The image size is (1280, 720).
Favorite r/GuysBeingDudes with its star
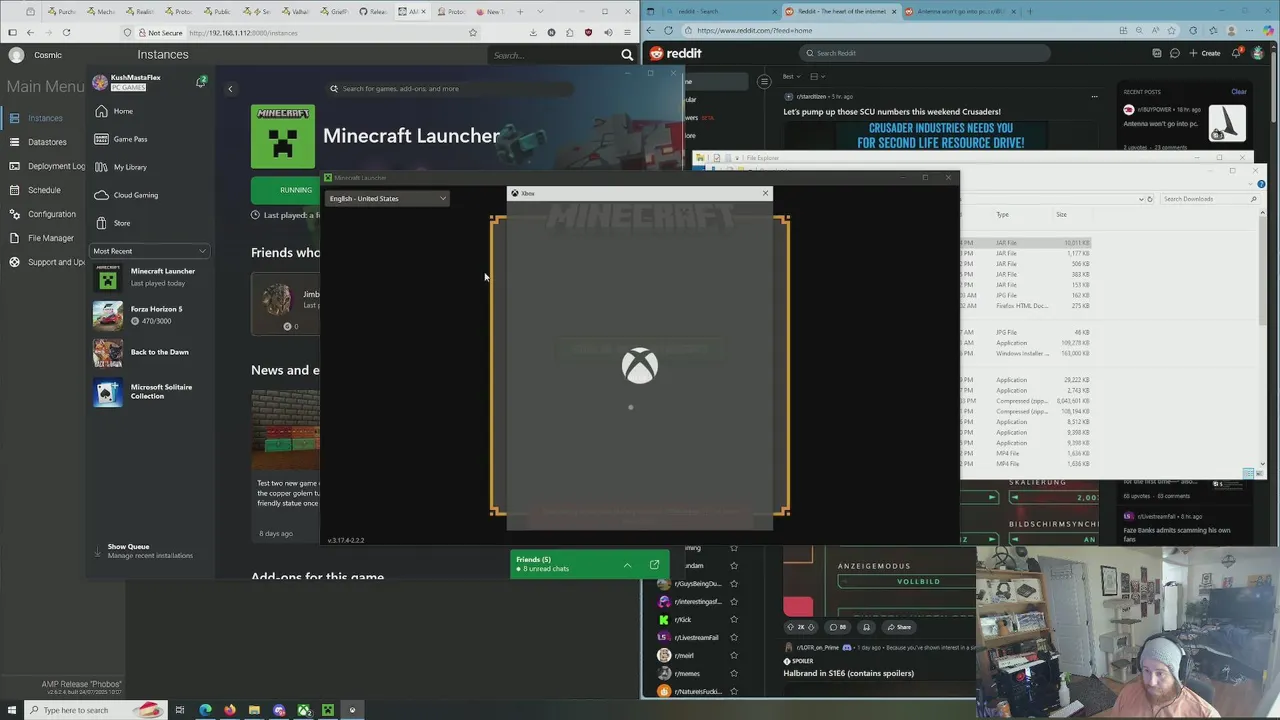(x=734, y=584)
